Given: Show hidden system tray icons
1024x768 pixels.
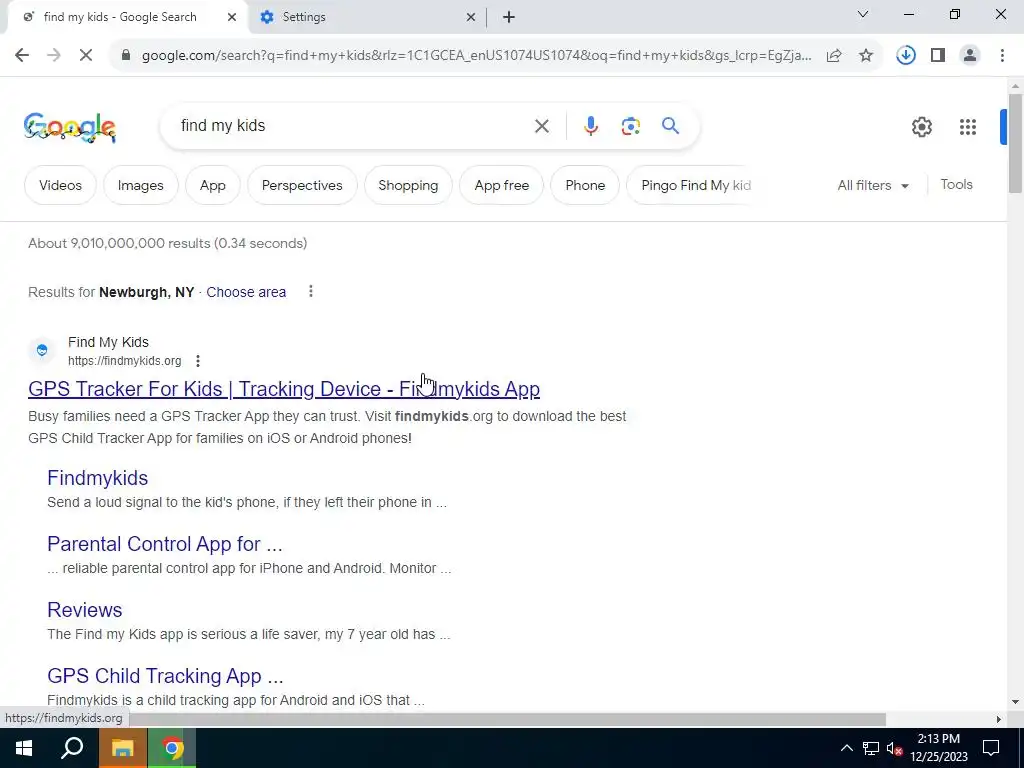Looking at the screenshot, I should pos(846,748).
